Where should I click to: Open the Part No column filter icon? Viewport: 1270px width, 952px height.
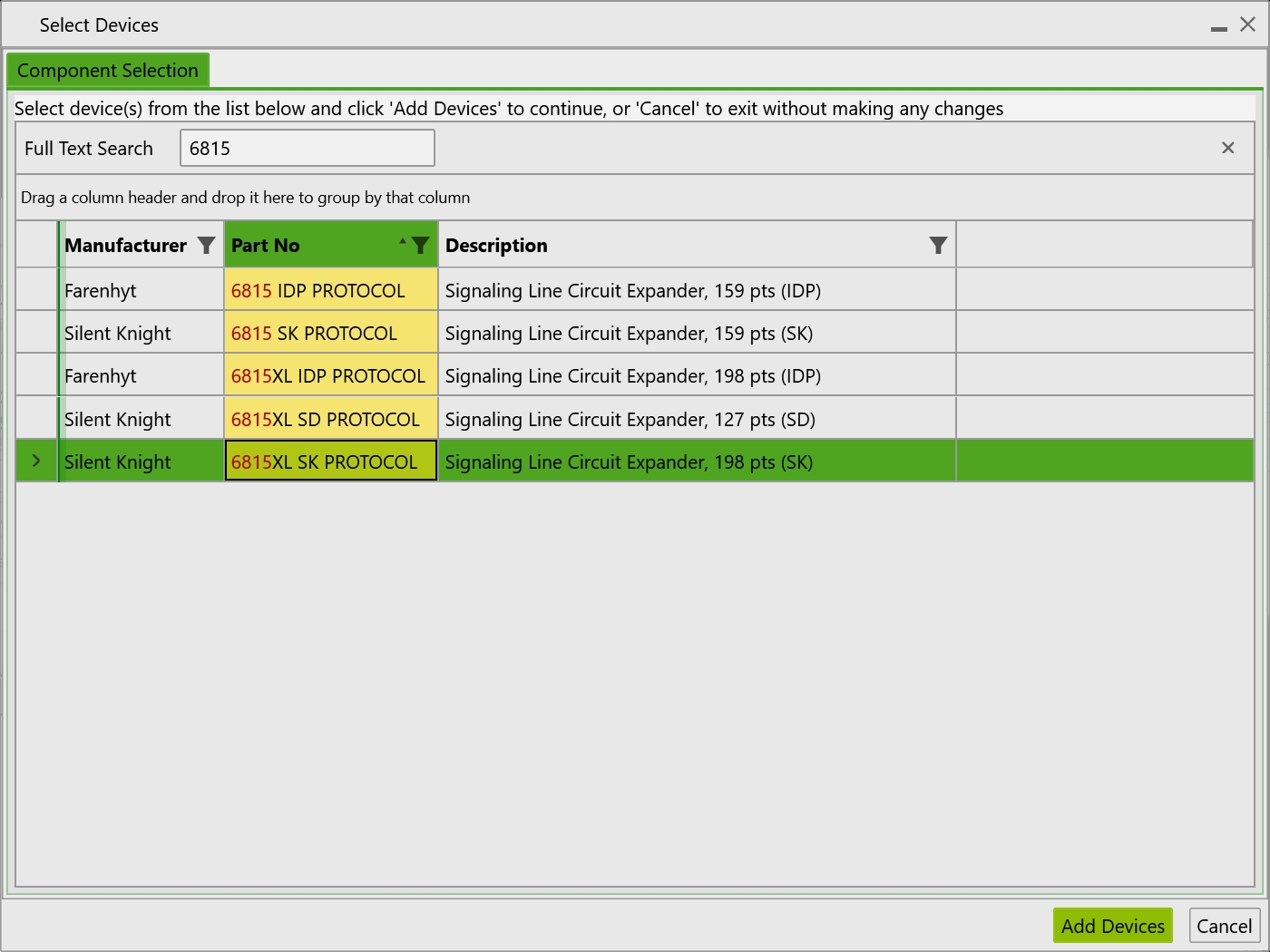[420, 246]
